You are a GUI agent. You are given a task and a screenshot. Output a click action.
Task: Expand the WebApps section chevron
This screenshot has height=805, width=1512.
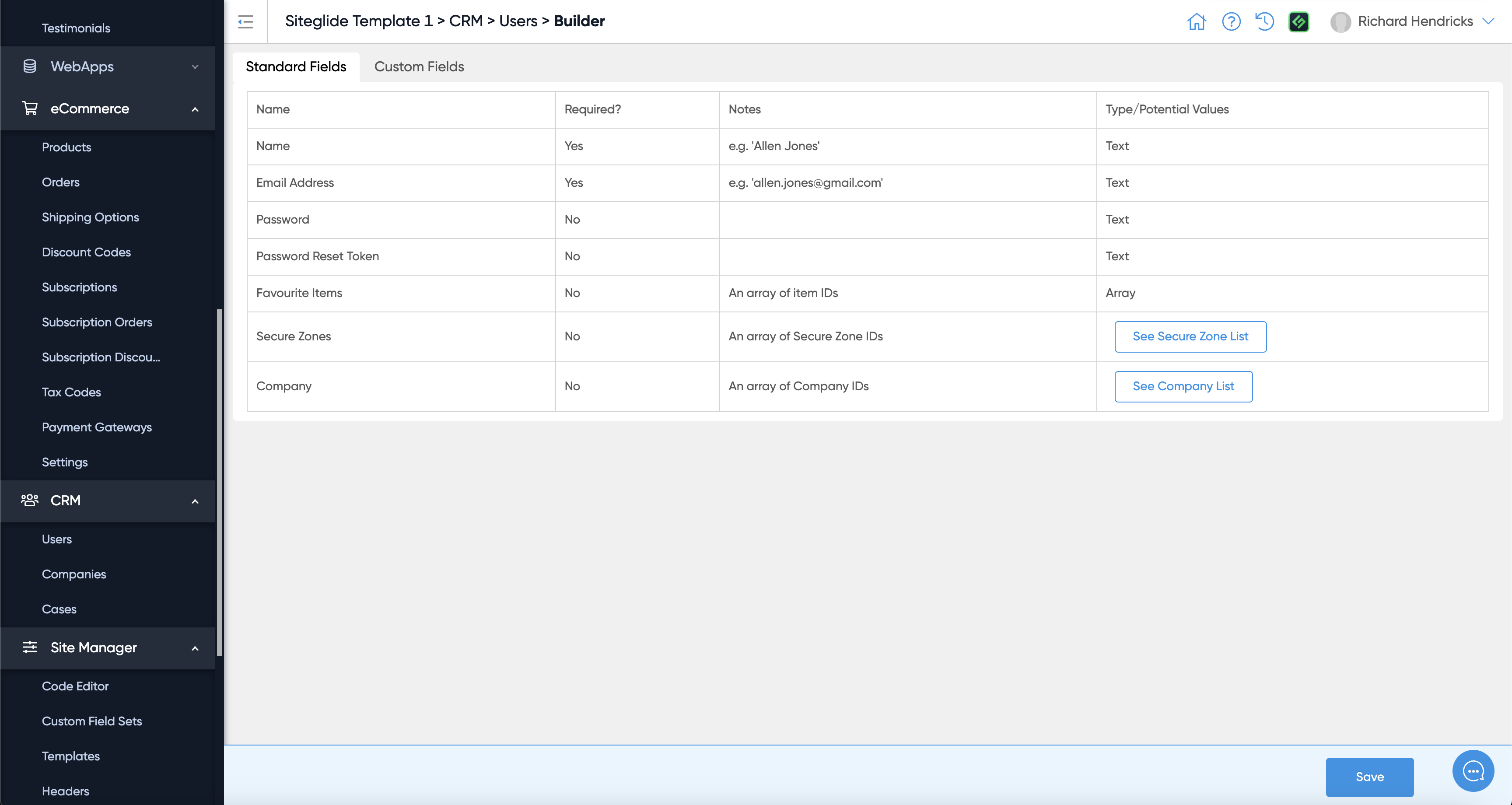pyautogui.click(x=195, y=67)
